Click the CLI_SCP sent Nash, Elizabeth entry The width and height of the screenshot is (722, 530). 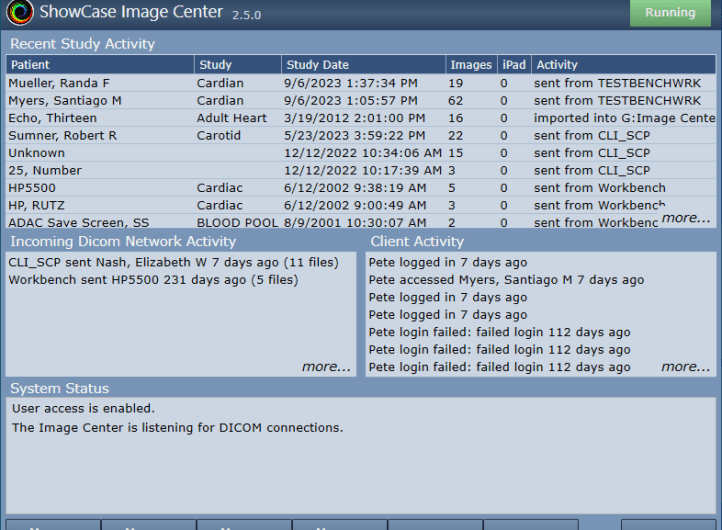point(174,262)
